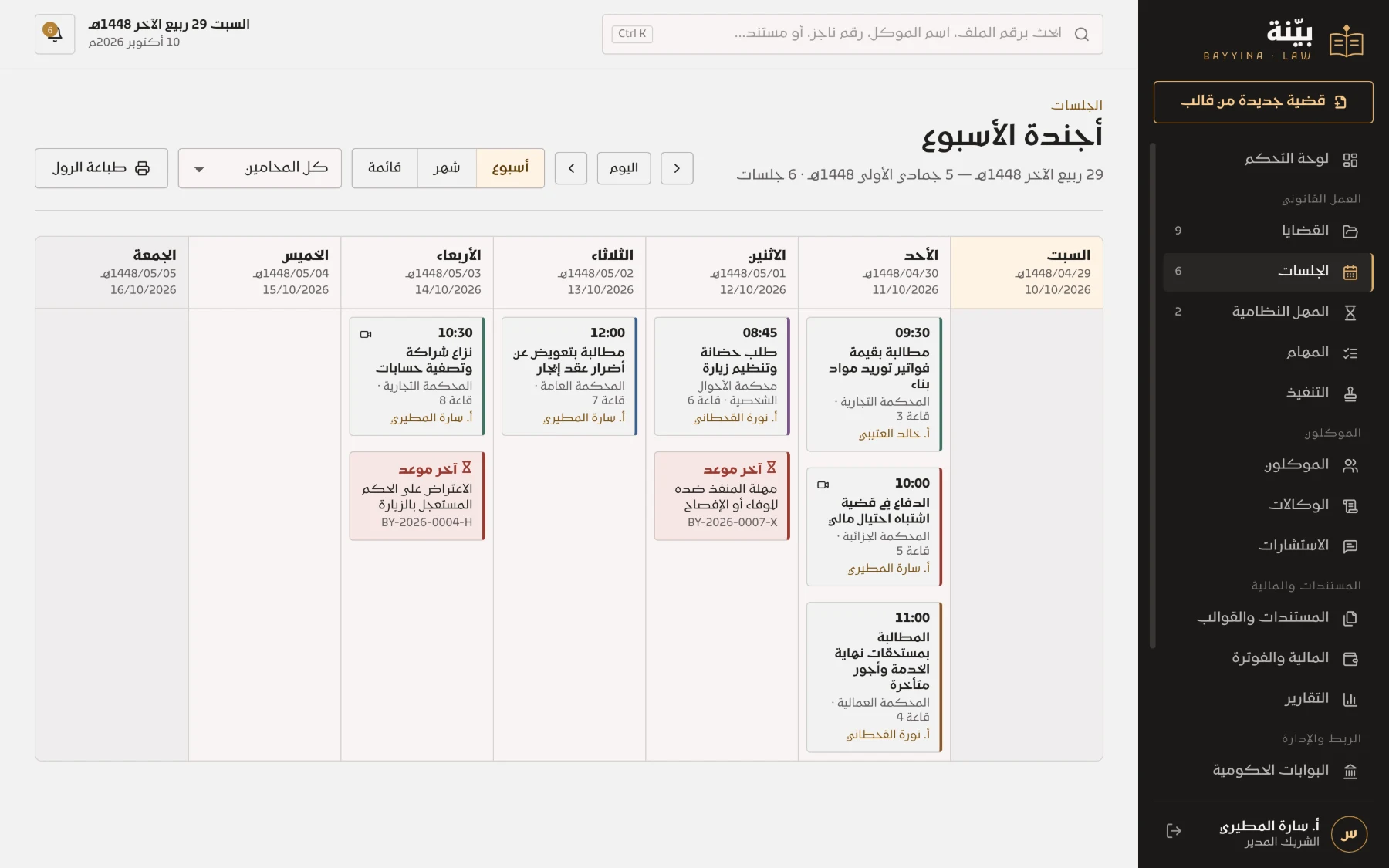Click the bank icon for البوابات الحكومية
This screenshot has height=868, width=1389.
(x=1350, y=772)
